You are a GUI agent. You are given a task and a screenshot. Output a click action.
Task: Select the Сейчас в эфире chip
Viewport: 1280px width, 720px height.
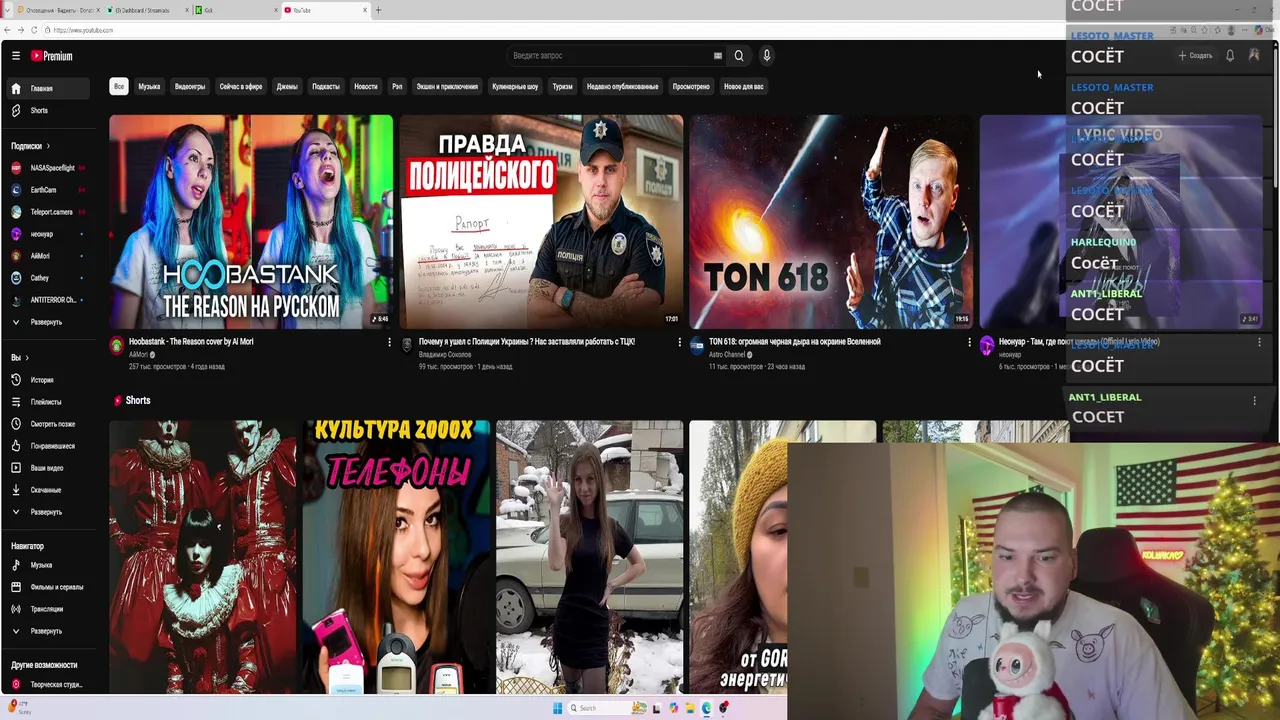pos(241,87)
